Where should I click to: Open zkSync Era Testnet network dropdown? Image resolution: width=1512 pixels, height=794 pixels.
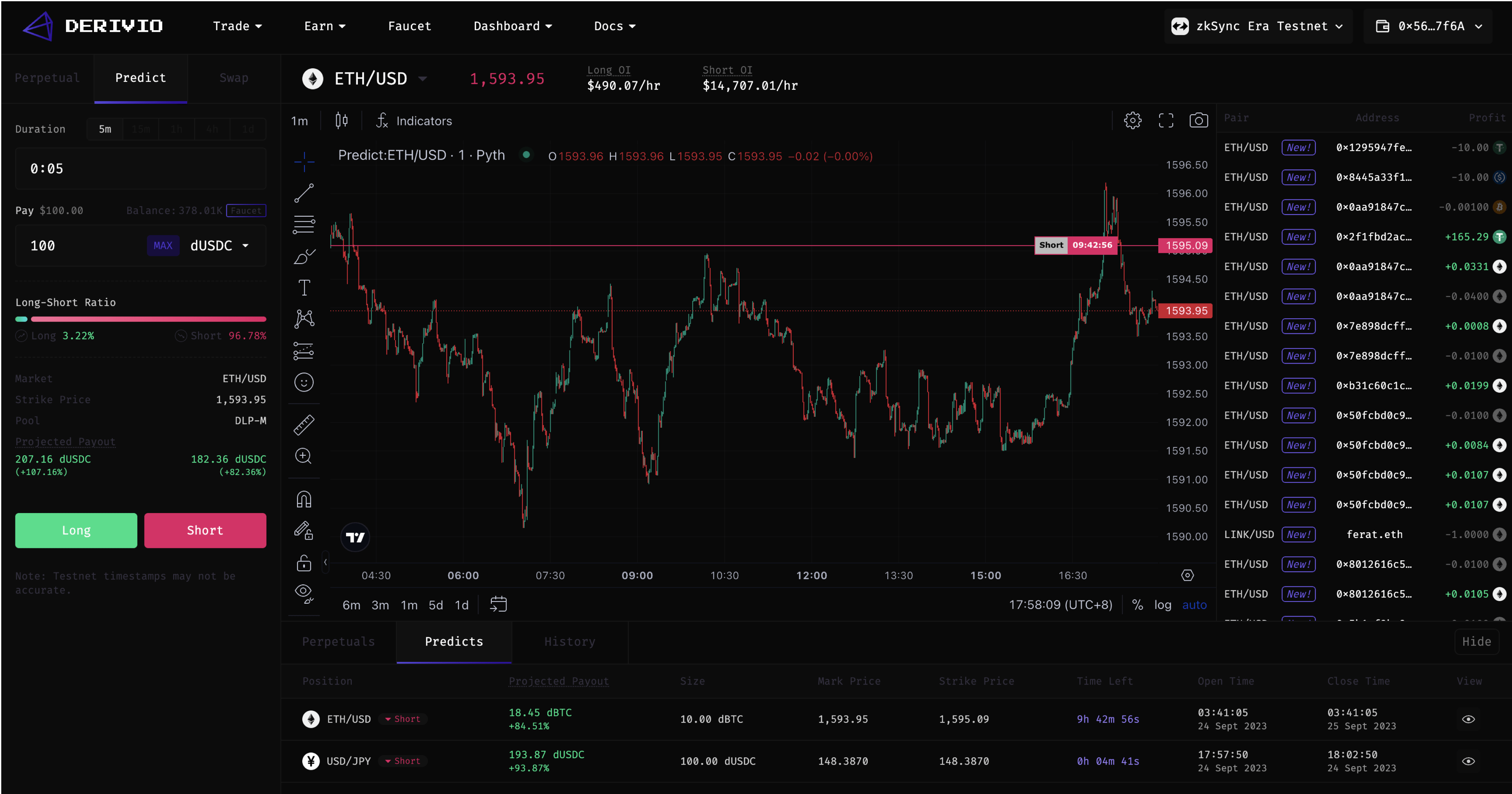pyautogui.click(x=1258, y=26)
